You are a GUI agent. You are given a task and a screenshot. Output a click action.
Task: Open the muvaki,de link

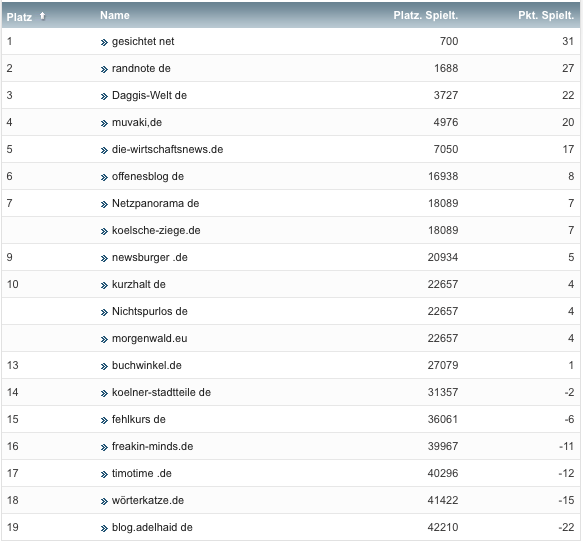(x=137, y=122)
